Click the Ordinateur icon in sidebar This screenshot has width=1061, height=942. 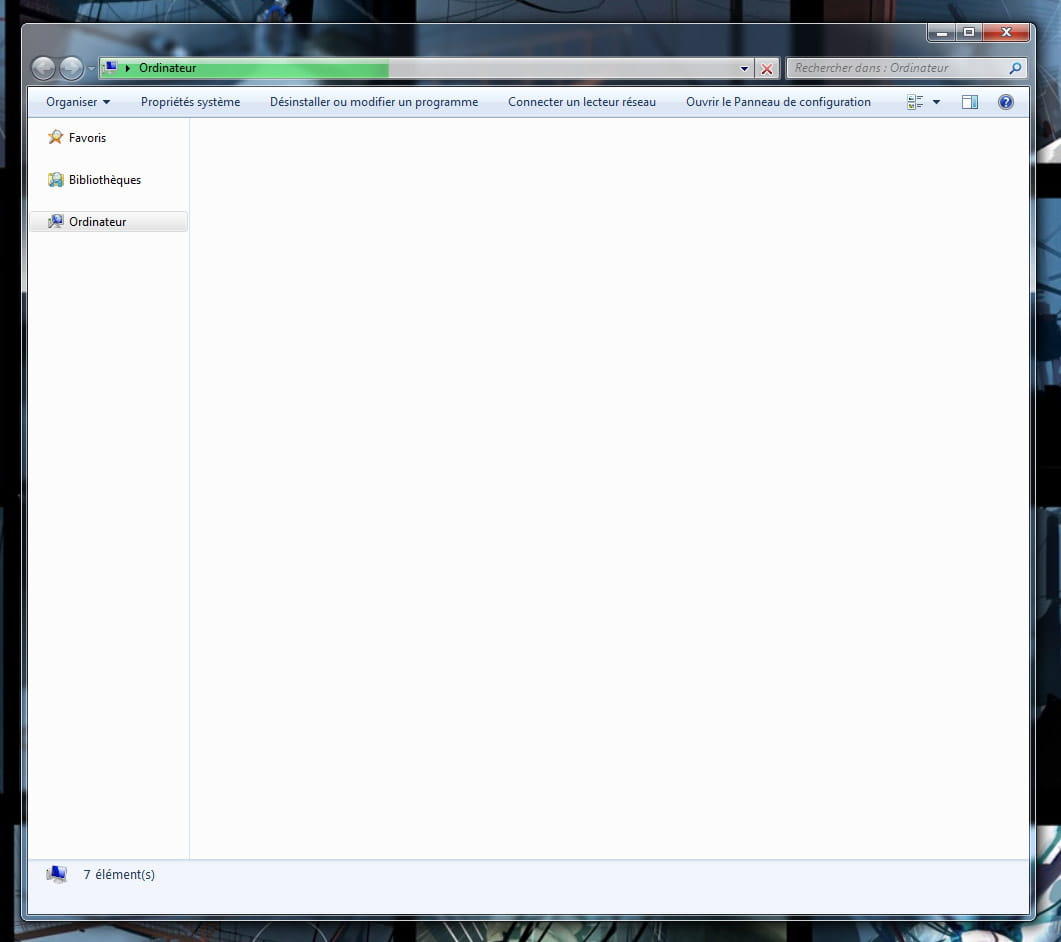tap(55, 221)
